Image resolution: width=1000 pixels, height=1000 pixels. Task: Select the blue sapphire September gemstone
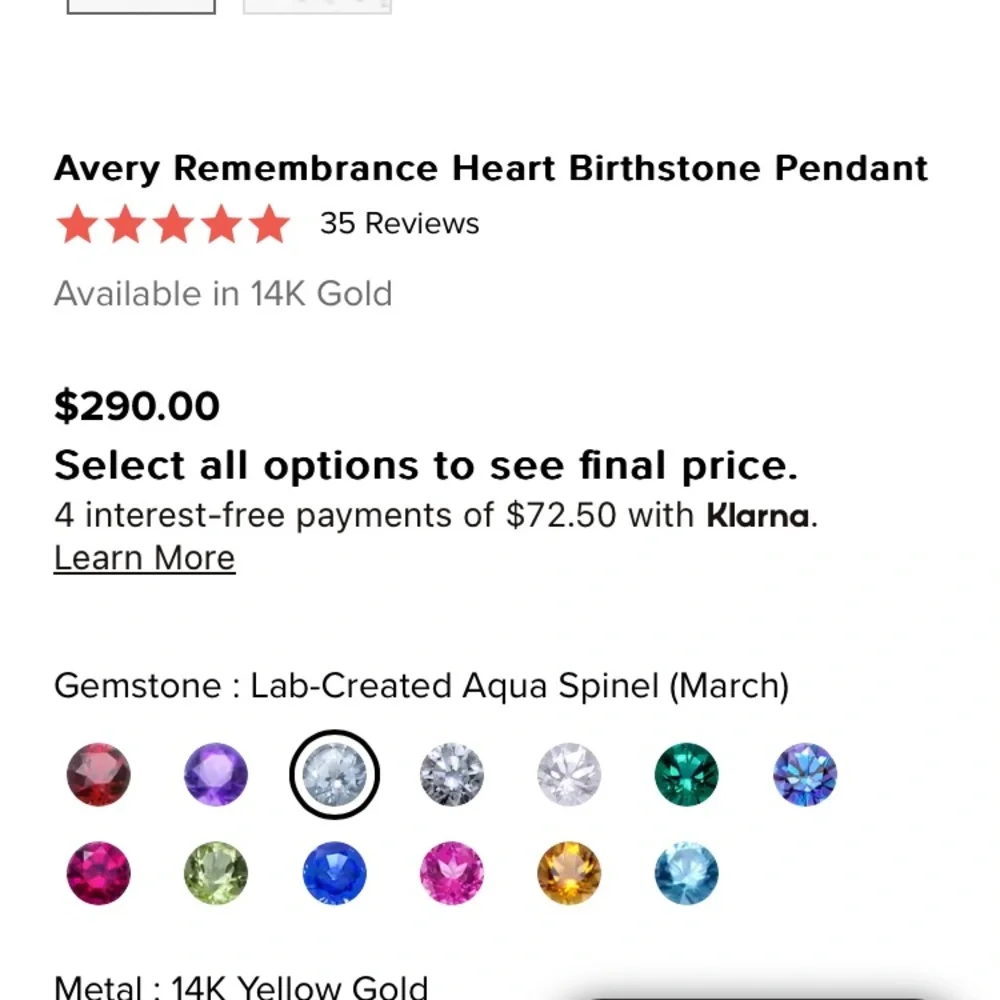coord(335,873)
